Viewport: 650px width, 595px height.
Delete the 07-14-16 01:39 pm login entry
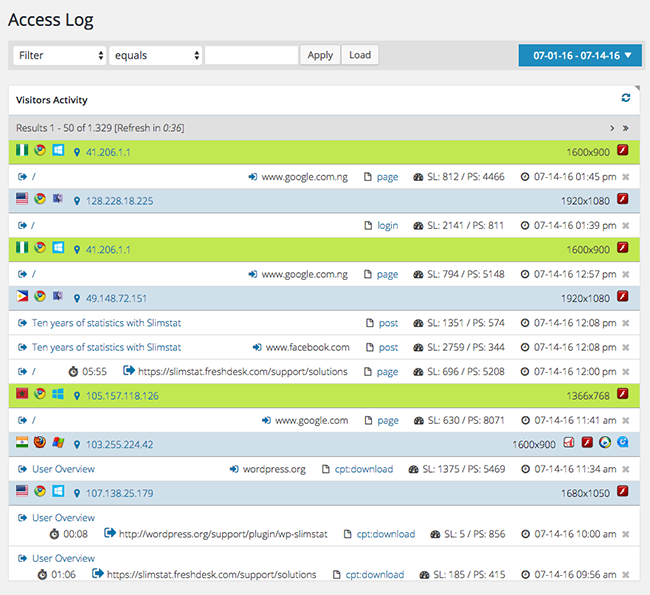626,226
